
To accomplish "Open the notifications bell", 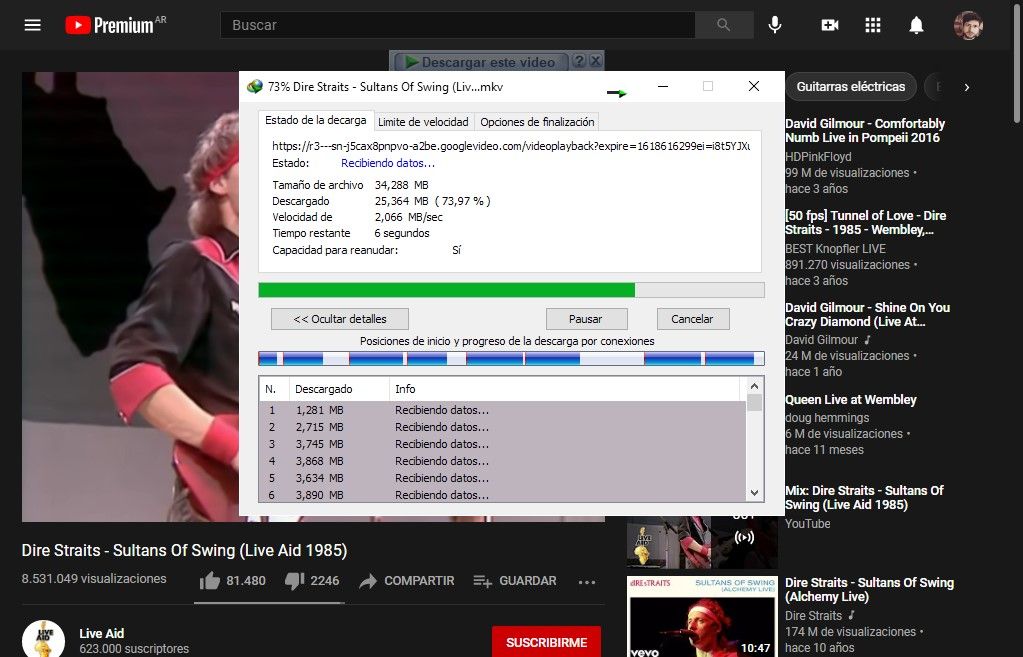I will pyautogui.click(x=916, y=25).
